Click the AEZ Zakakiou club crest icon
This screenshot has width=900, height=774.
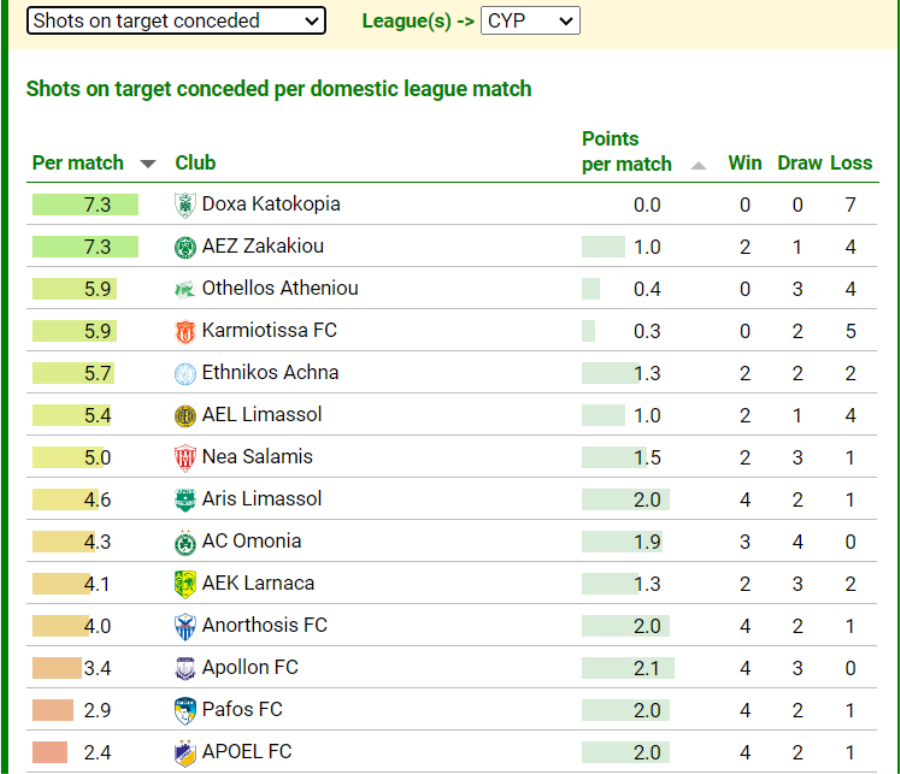pos(185,247)
